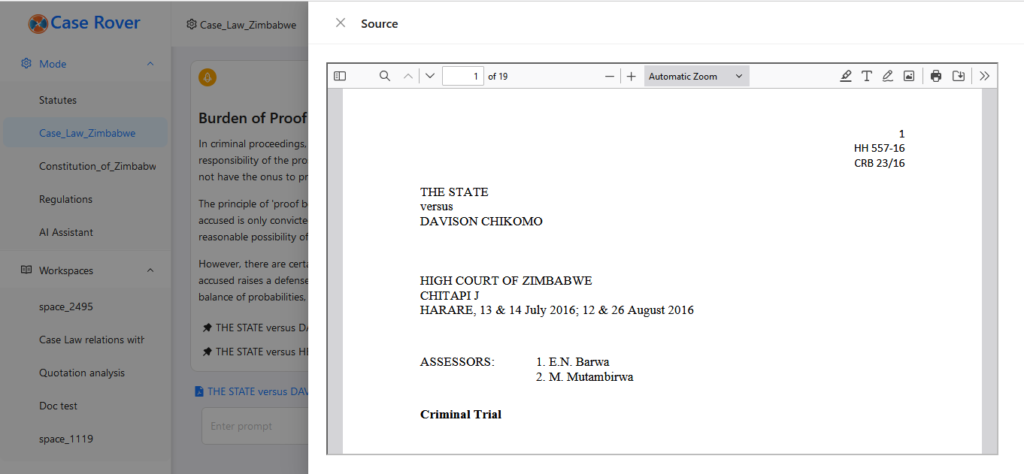Print the PDF document

pos(936,76)
